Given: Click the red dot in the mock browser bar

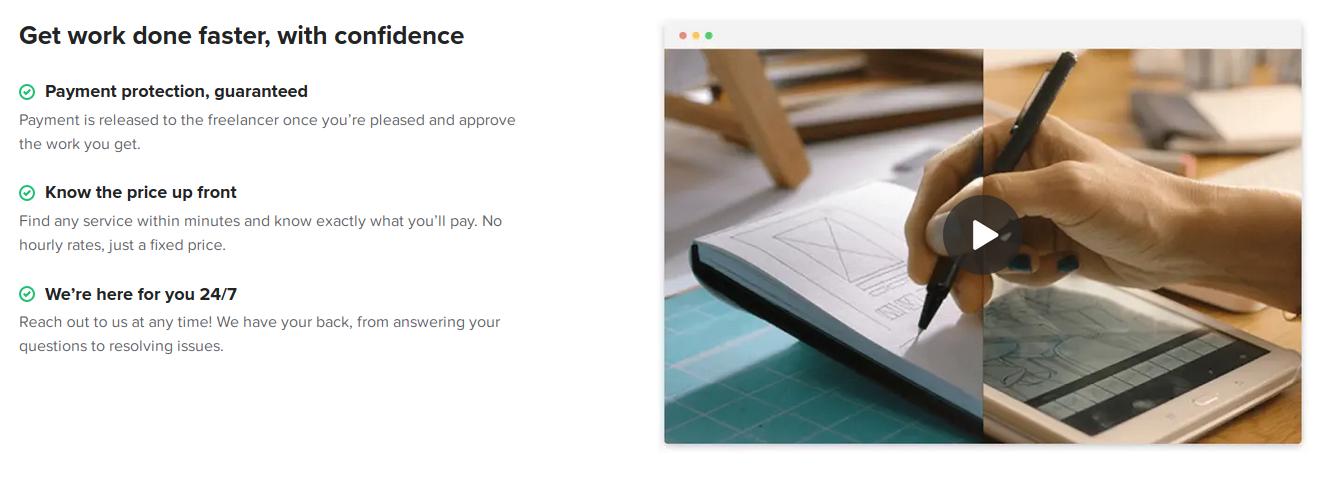Looking at the screenshot, I should pos(683,36).
